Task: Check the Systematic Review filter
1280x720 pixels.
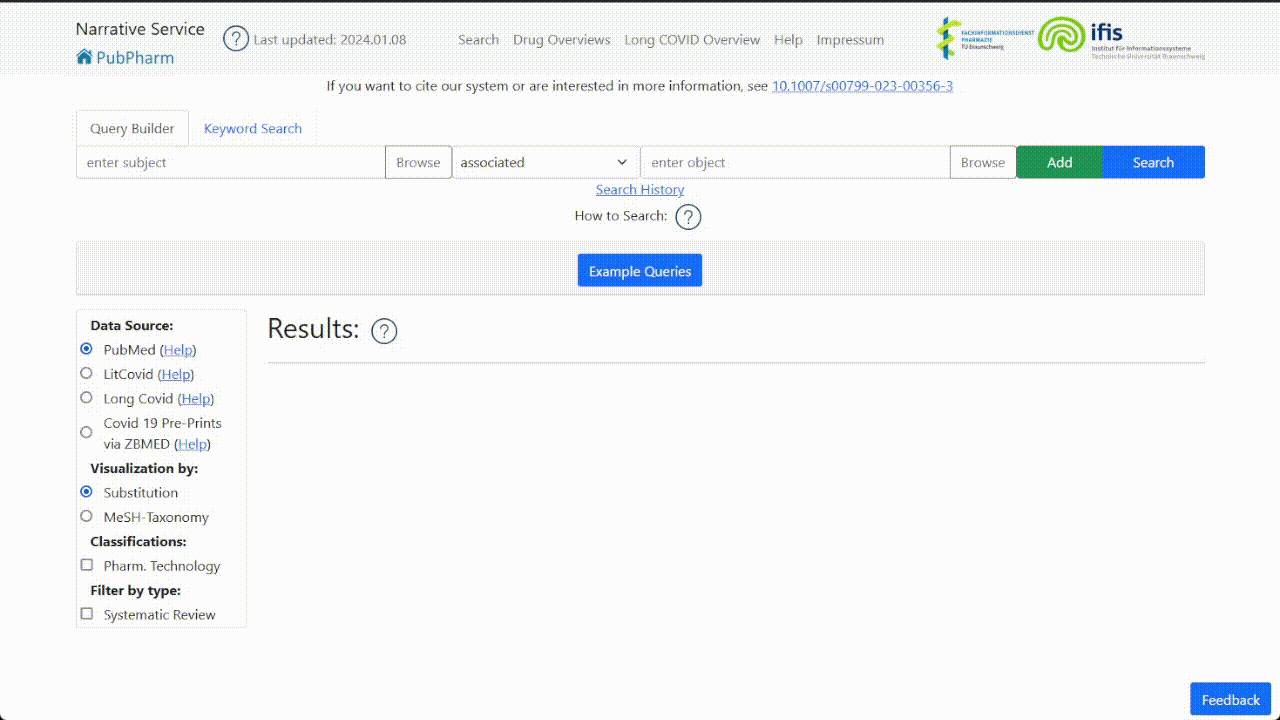Action: tap(86, 615)
